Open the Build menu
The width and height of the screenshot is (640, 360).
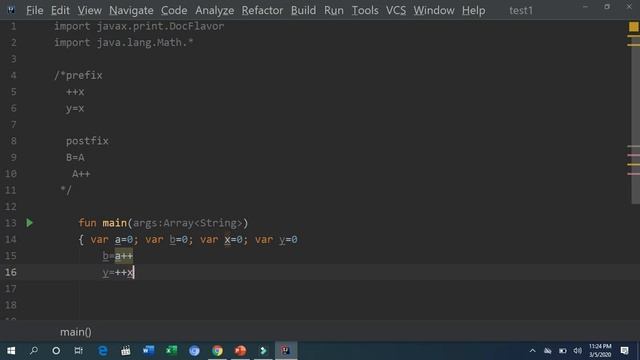303,10
